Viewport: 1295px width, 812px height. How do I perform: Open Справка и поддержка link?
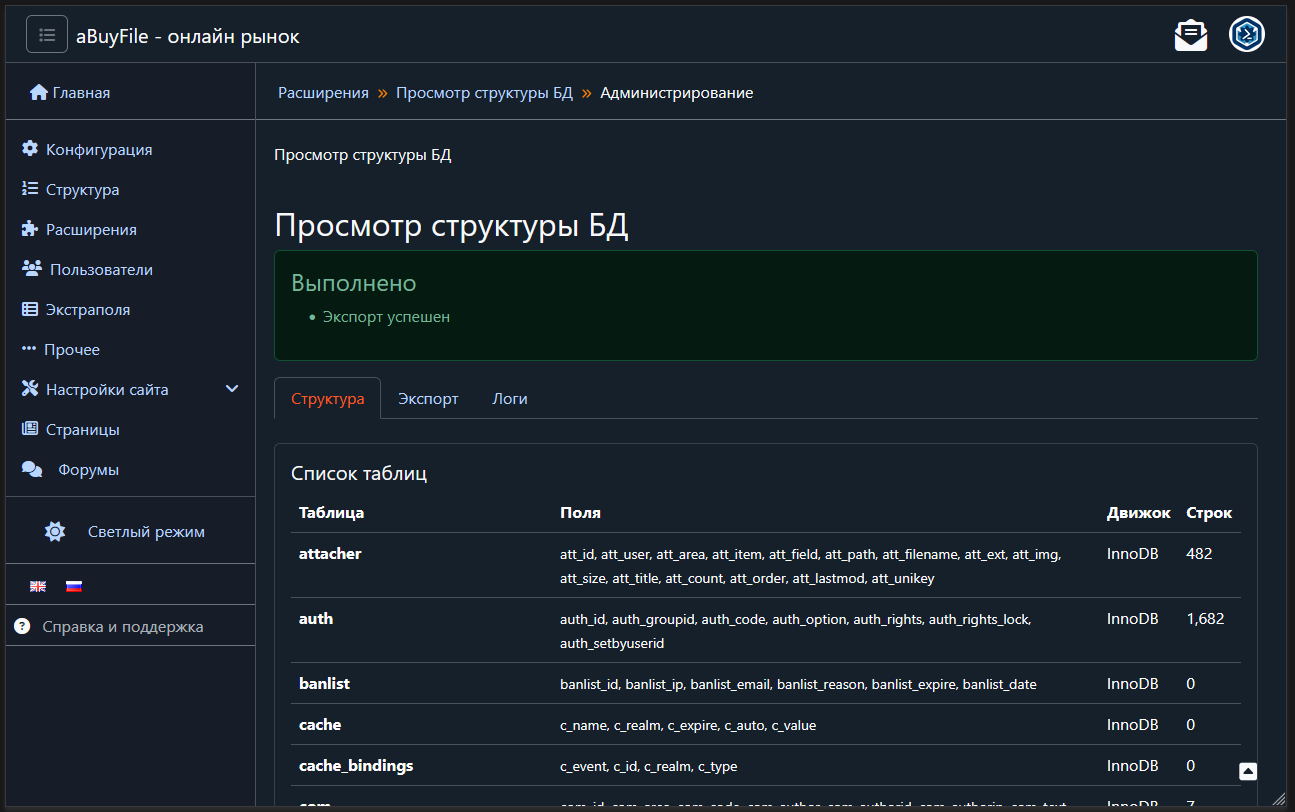coord(123,627)
